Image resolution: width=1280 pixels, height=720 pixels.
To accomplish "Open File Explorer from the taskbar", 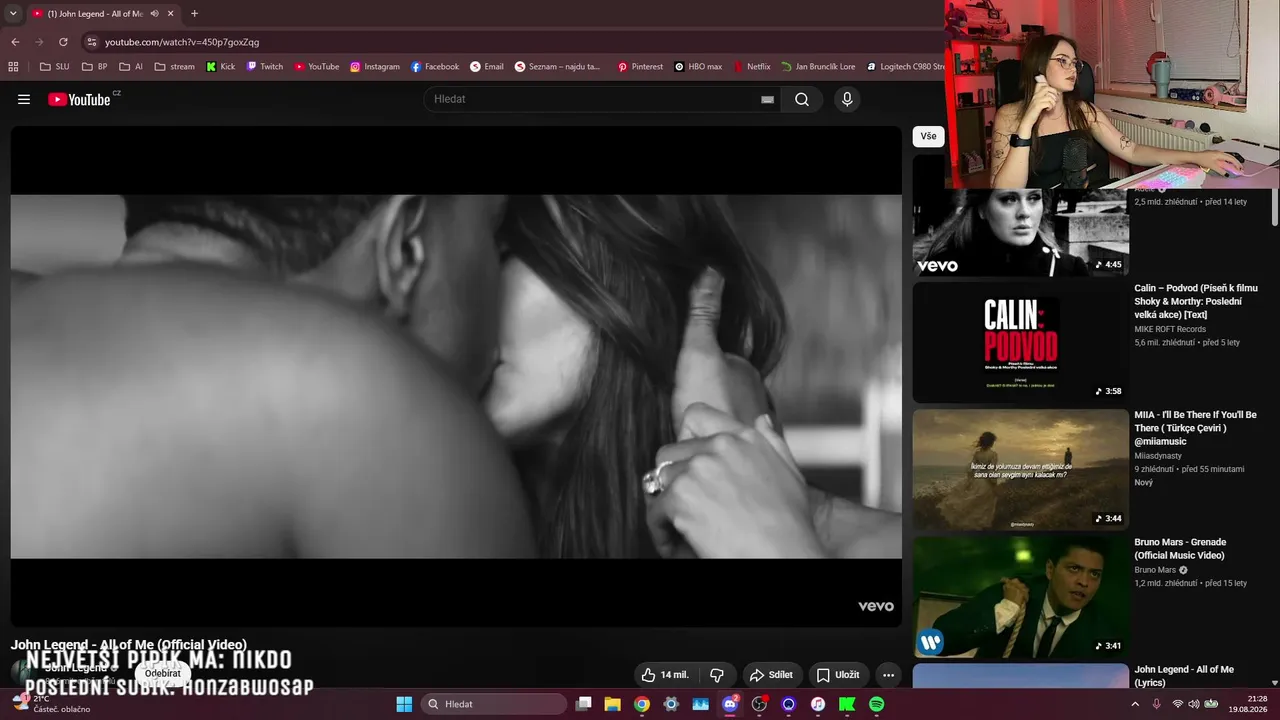I will click(x=613, y=704).
